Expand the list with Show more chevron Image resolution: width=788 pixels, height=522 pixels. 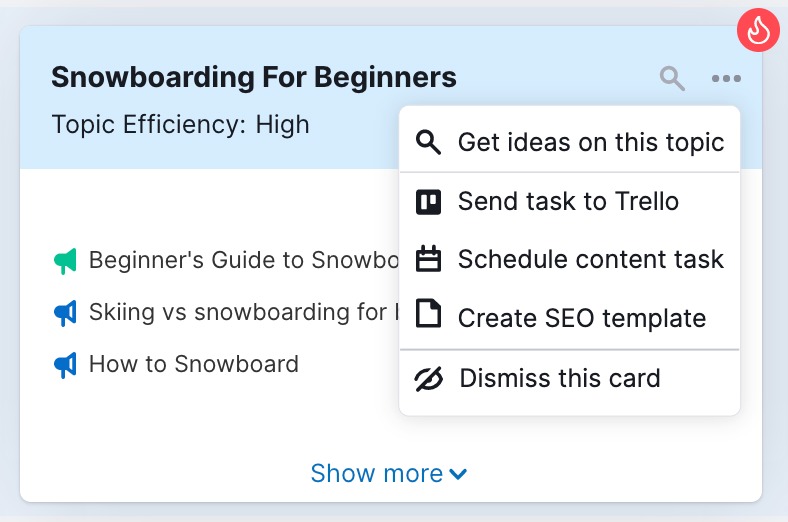point(458,474)
